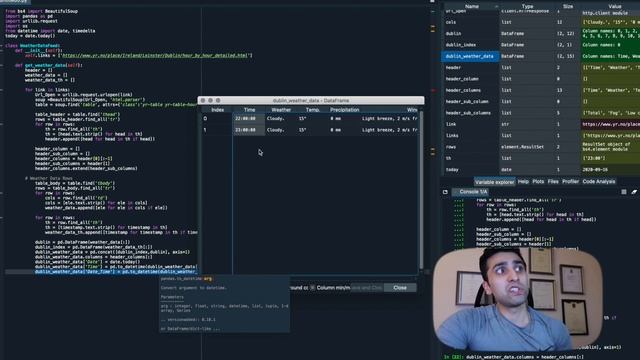
Task: Click the yr.no URL in the editor
Action: coord(155,56)
